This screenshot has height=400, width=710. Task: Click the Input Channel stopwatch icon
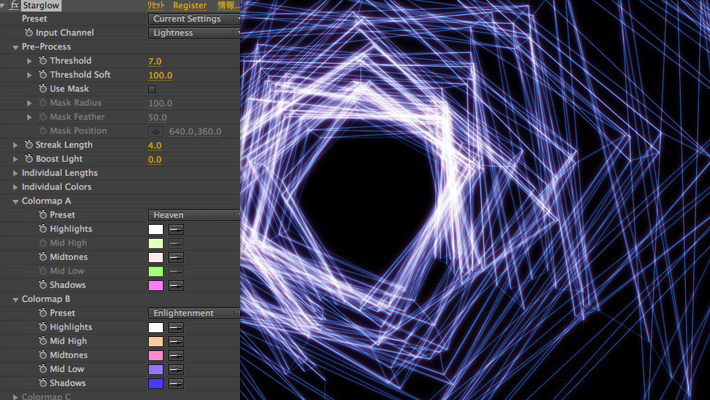tap(29, 33)
